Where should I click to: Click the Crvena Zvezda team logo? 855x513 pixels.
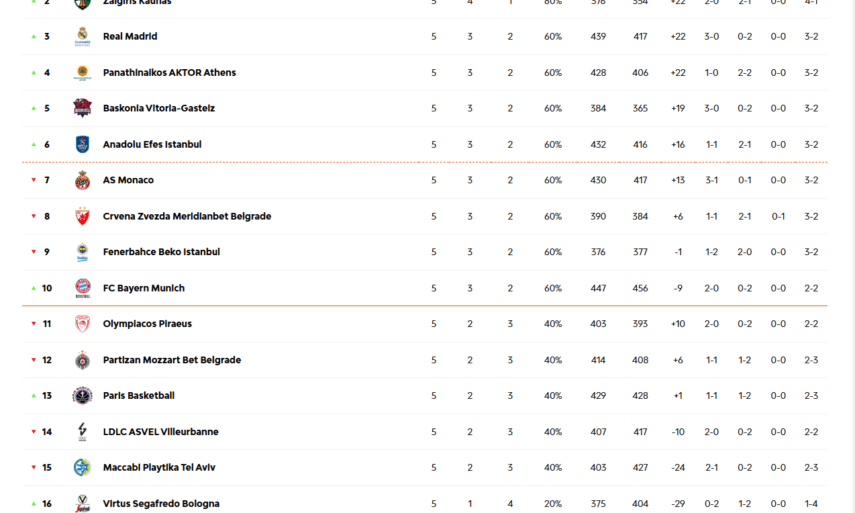tap(82, 216)
